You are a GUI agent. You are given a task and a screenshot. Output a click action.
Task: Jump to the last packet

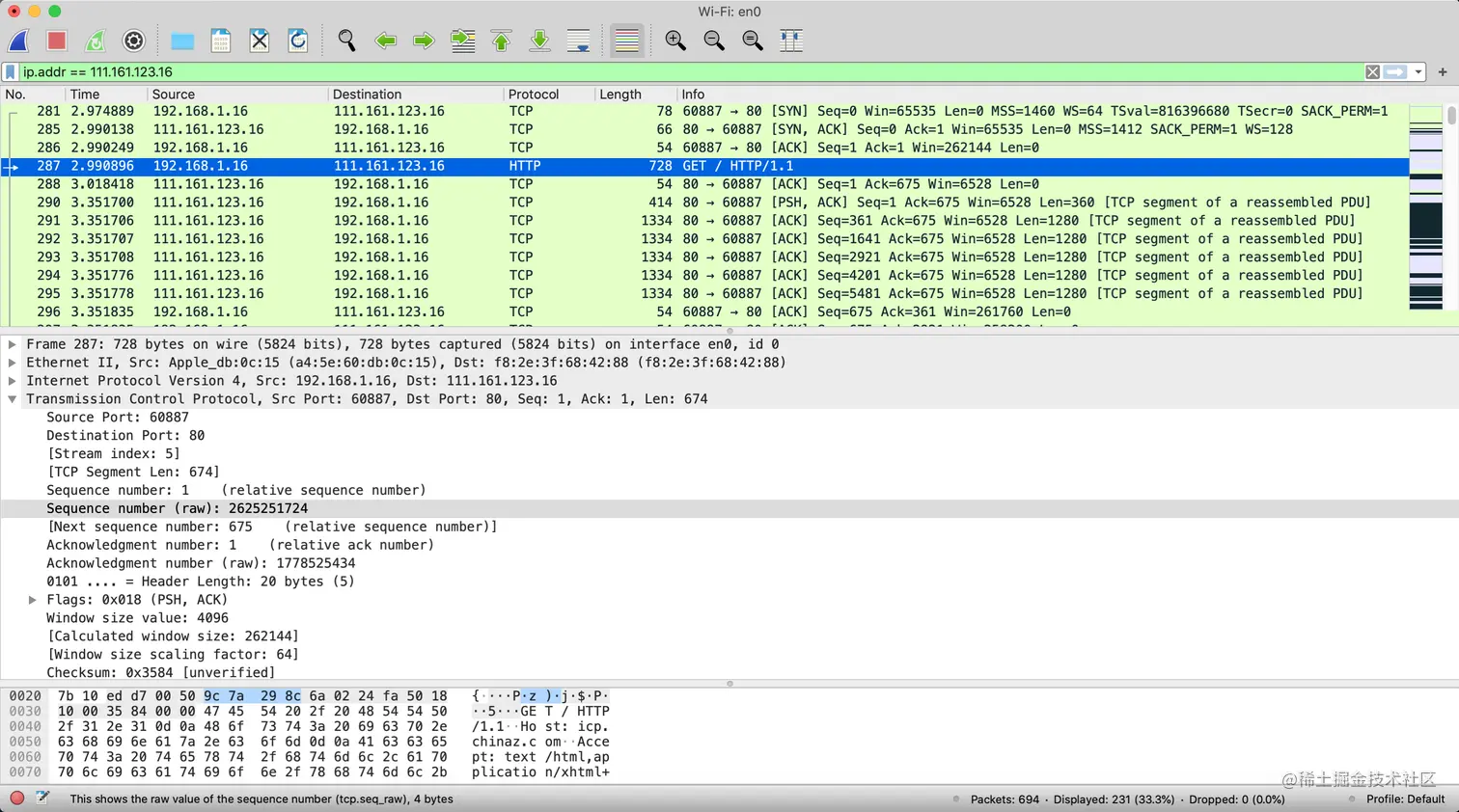point(540,41)
